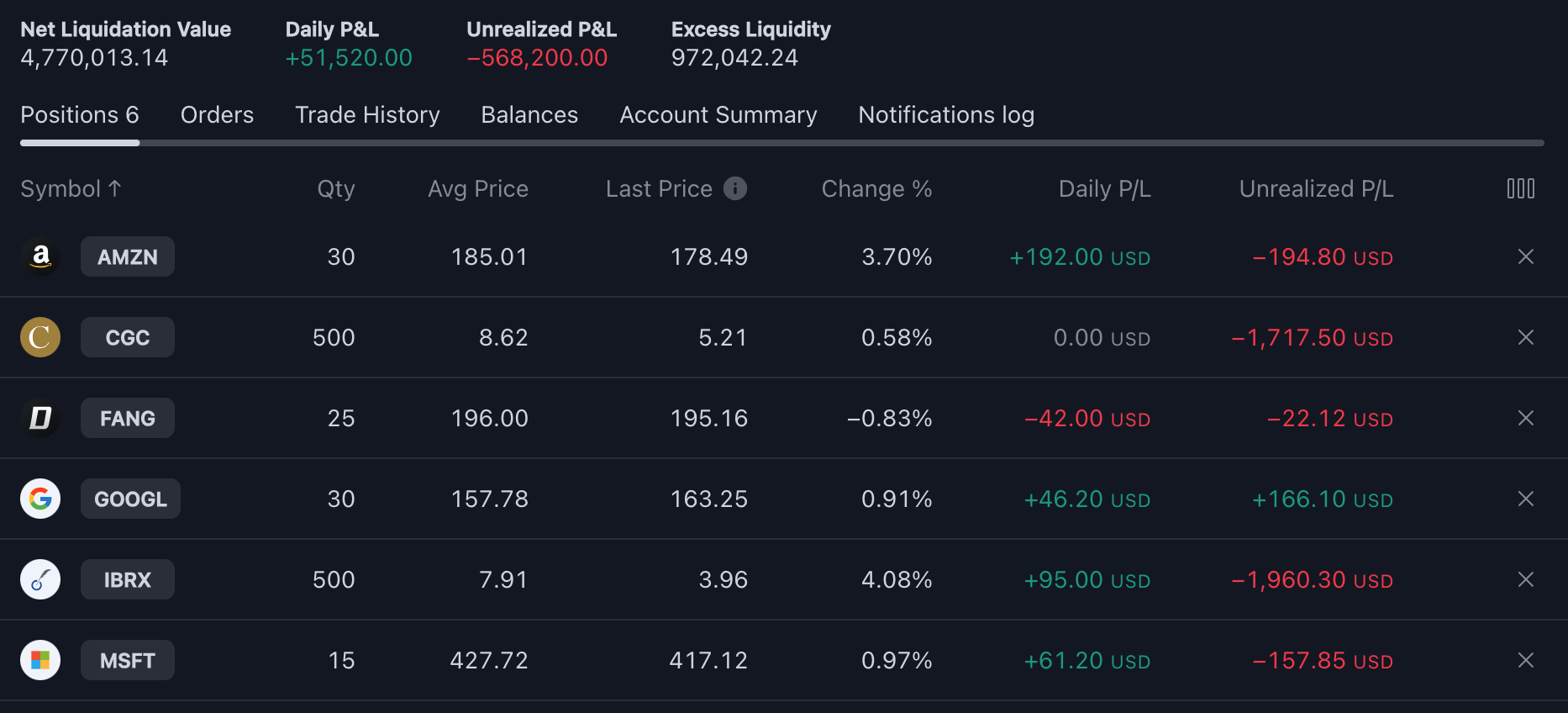Open column settings icon in table header
1568x713 pixels.
pos(1520,188)
